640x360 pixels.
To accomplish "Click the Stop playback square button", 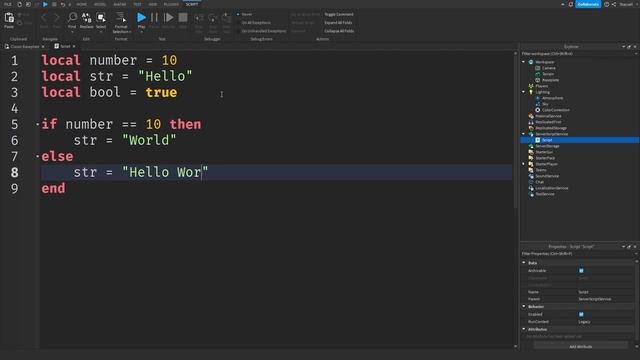I will click(183, 18).
